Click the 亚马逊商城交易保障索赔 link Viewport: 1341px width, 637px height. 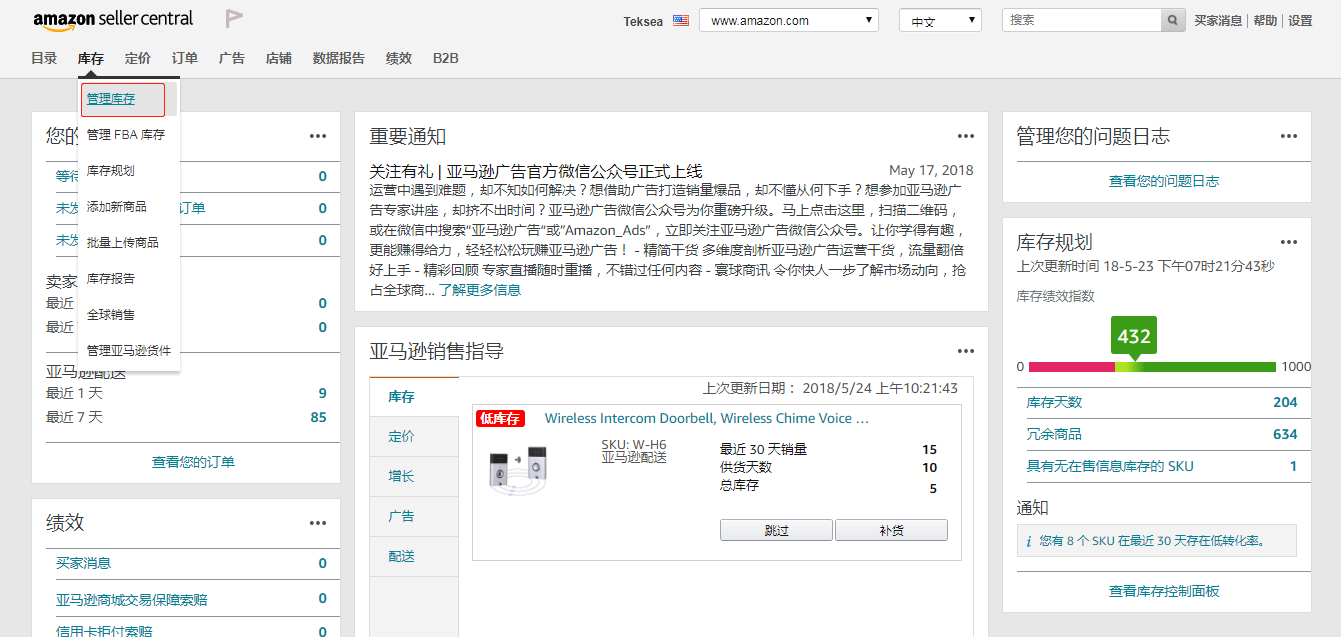tap(132, 599)
